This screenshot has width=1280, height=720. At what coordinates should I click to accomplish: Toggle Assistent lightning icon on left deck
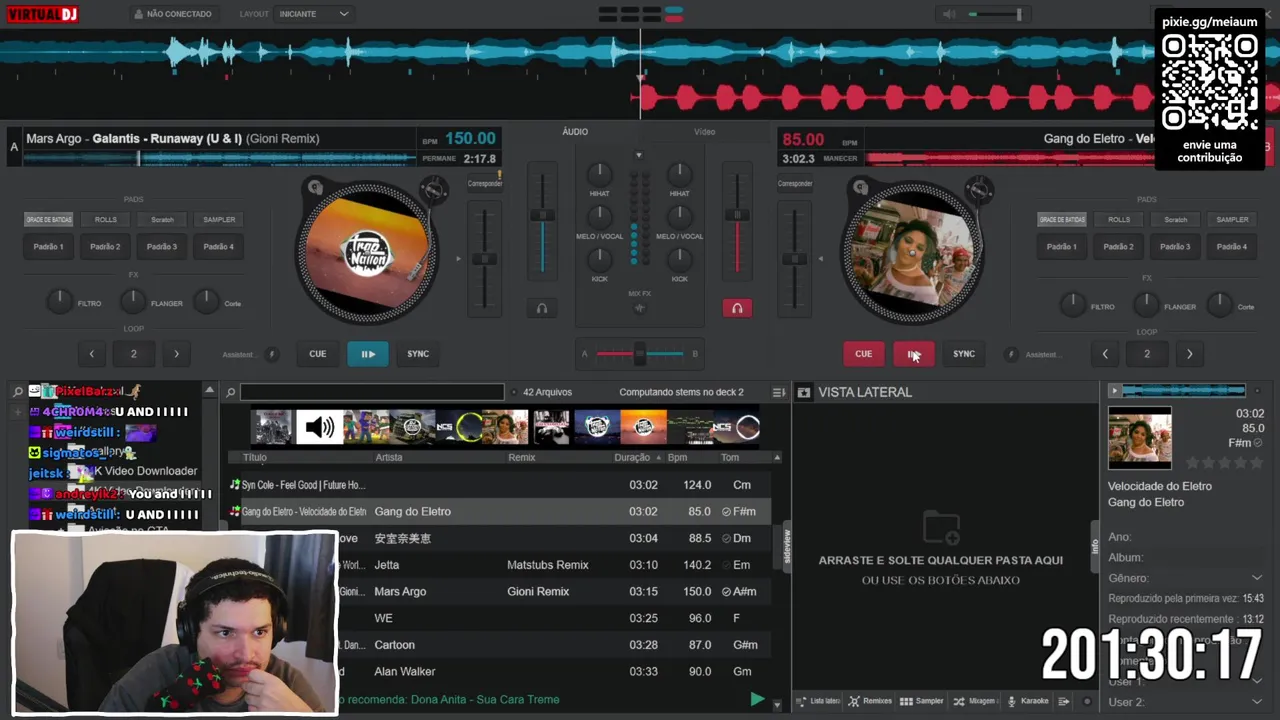point(271,354)
